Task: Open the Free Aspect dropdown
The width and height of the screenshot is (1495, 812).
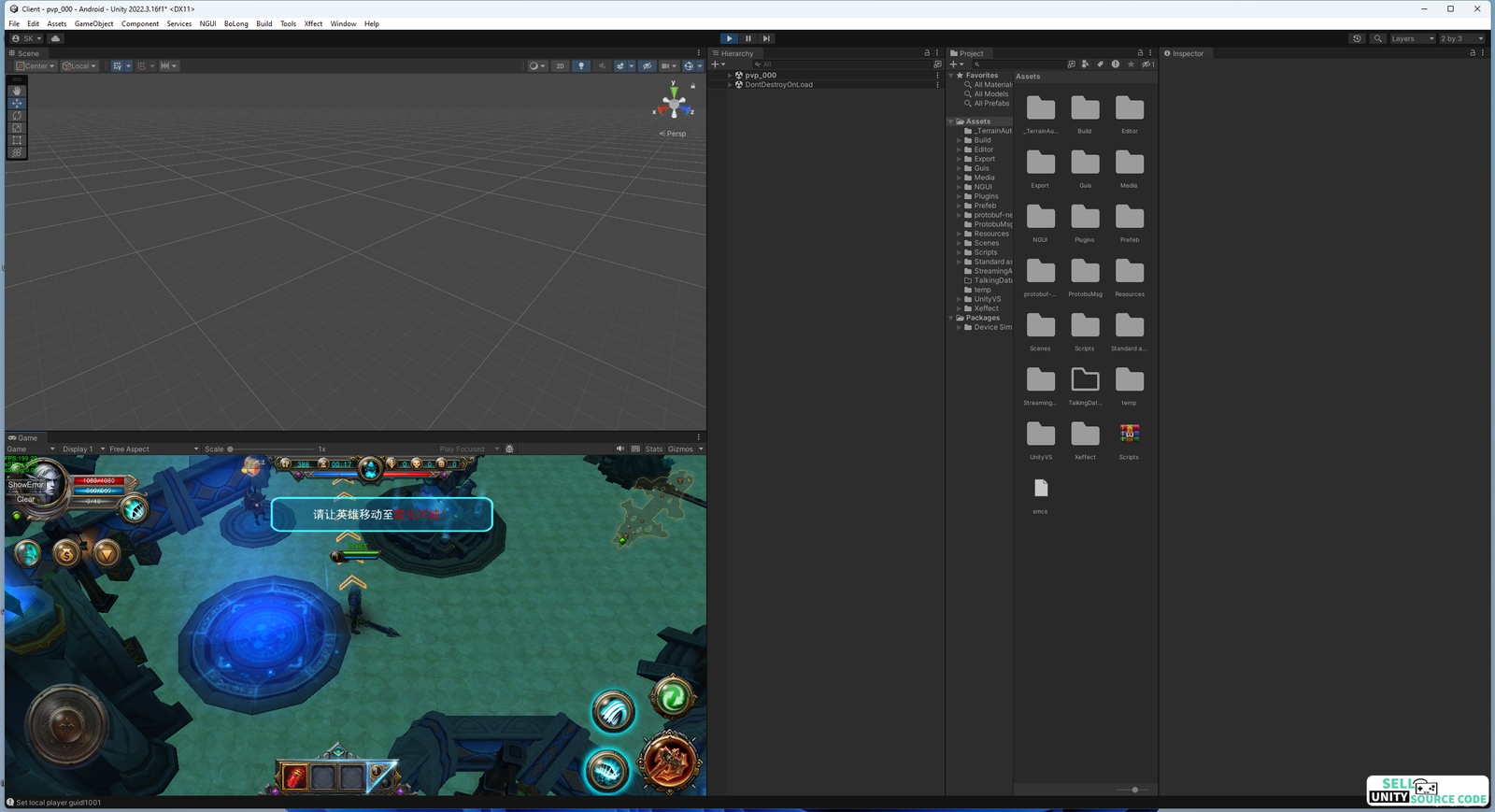Action: pyautogui.click(x=153, y=449)
